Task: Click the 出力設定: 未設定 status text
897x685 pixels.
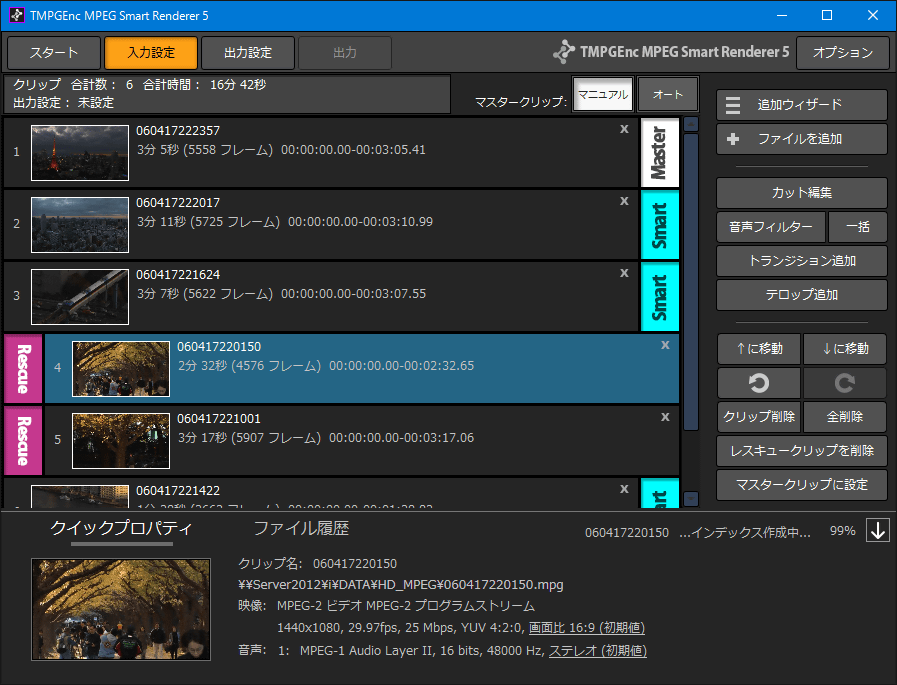Action: point(63,103)
